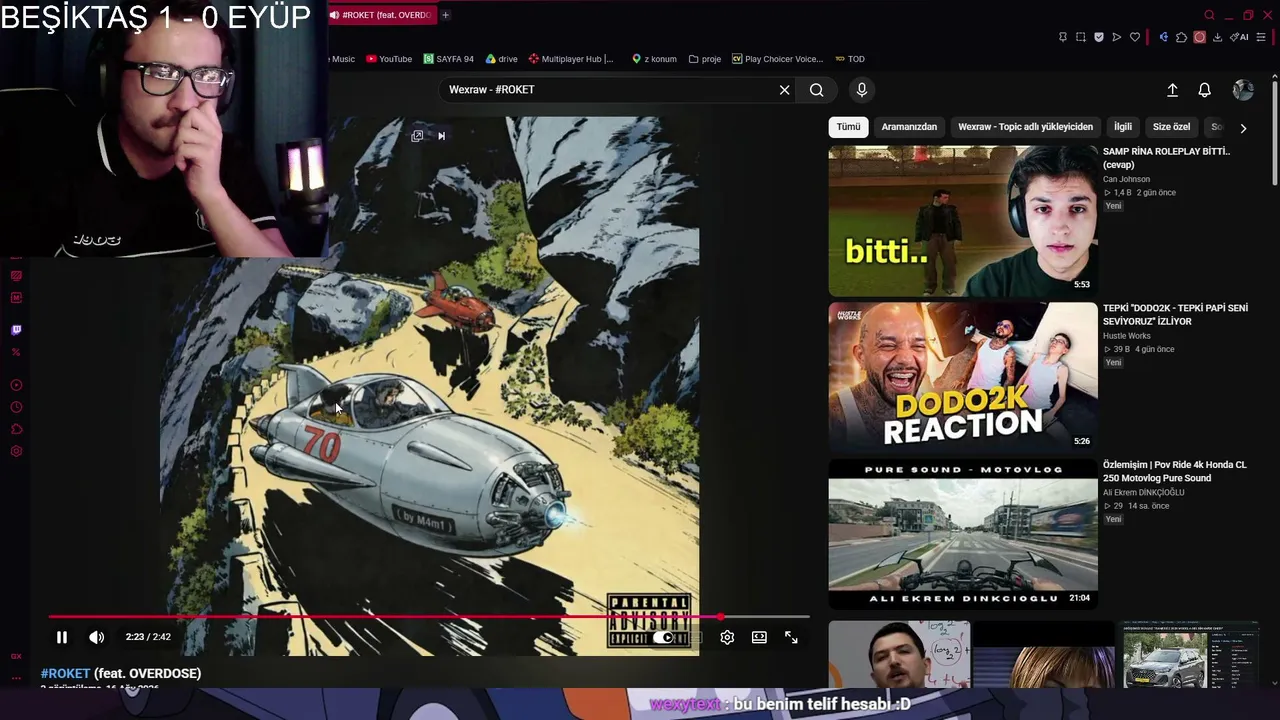The width and height of the screenshot is (1280, 720).
Task: Select the Aramanızdan filter chip
Action: (x=909, y=127)
